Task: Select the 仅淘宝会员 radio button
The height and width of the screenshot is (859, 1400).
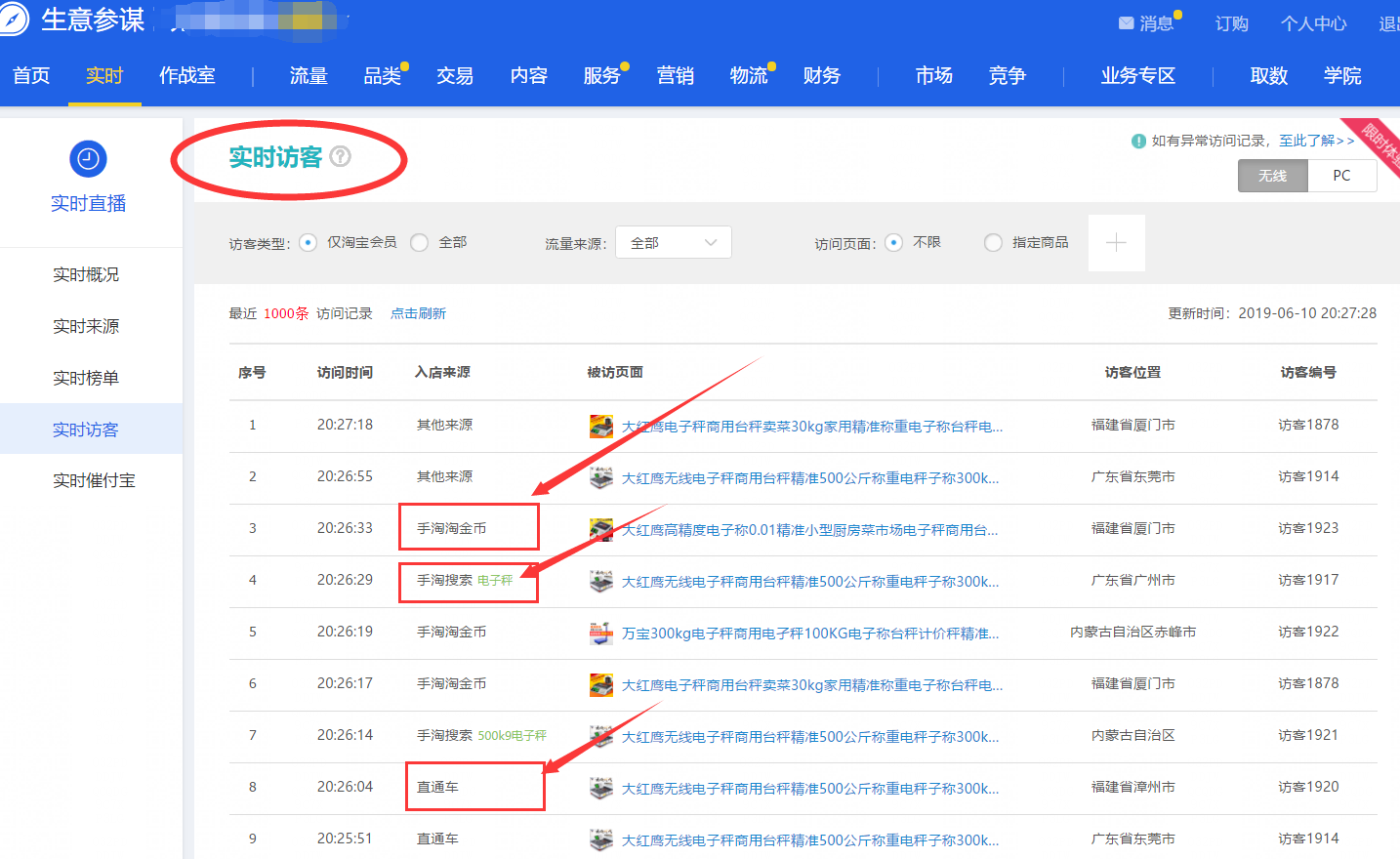Action: [x=309, y=243]
